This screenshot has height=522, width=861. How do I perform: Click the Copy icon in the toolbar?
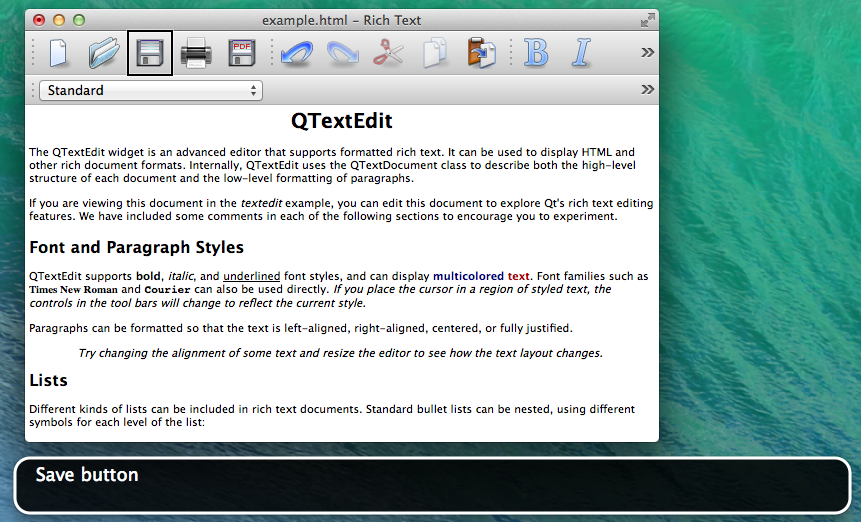[435, 53]
